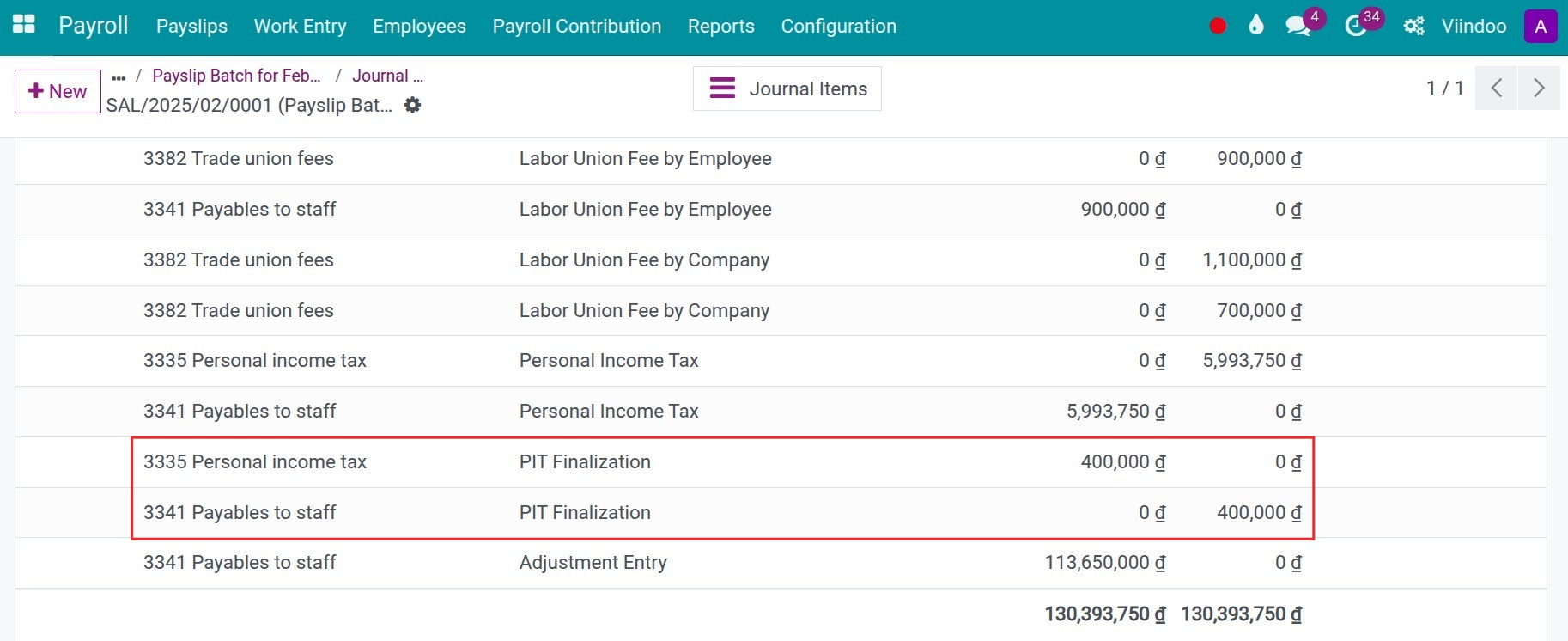Click the red recording indicator icon
Image resolution: width=1568 pixels, height=641 pixels.
[x=1218, y=26]
